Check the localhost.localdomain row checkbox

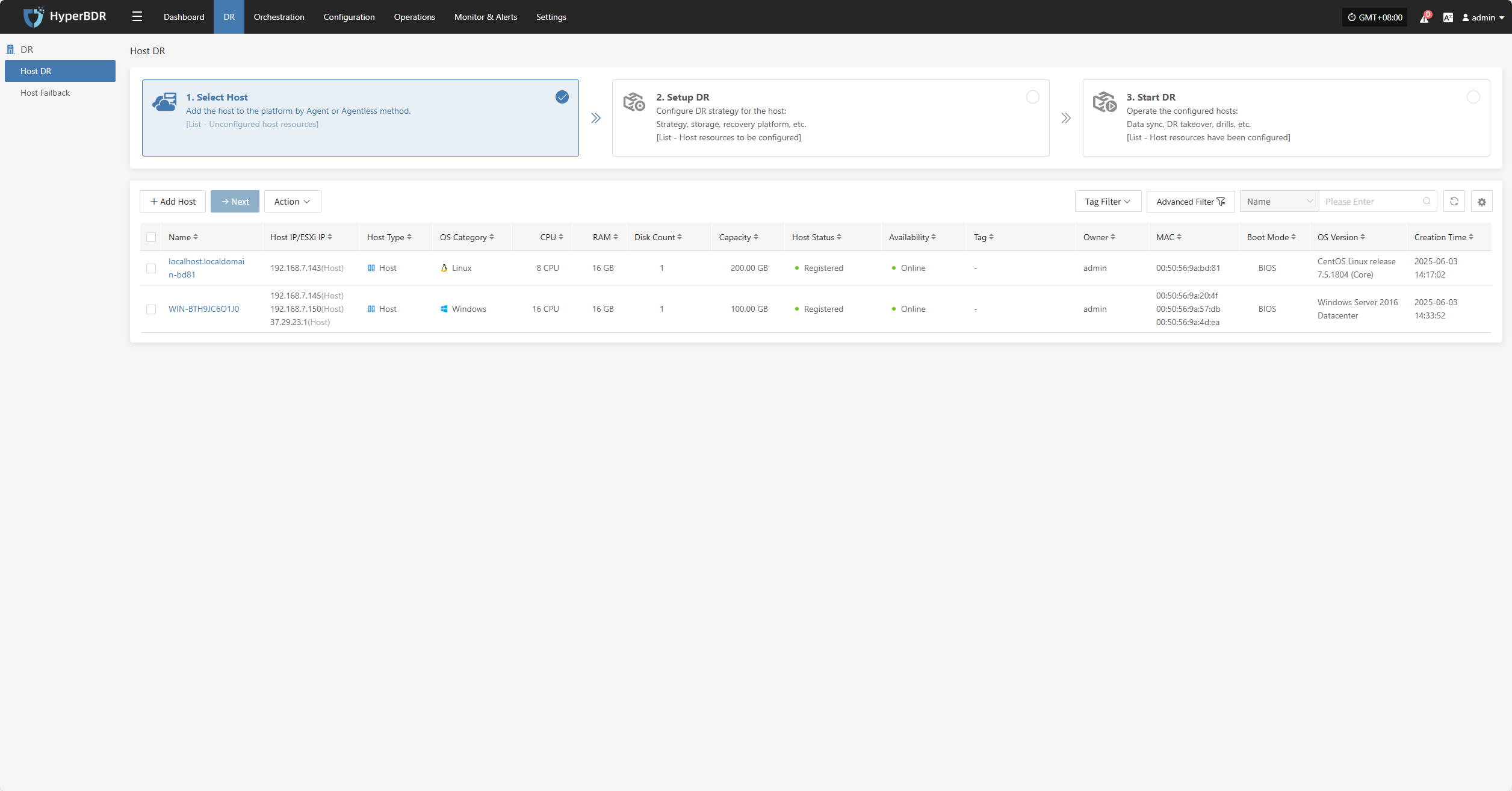pyautogui.click(x=151, y=268)
